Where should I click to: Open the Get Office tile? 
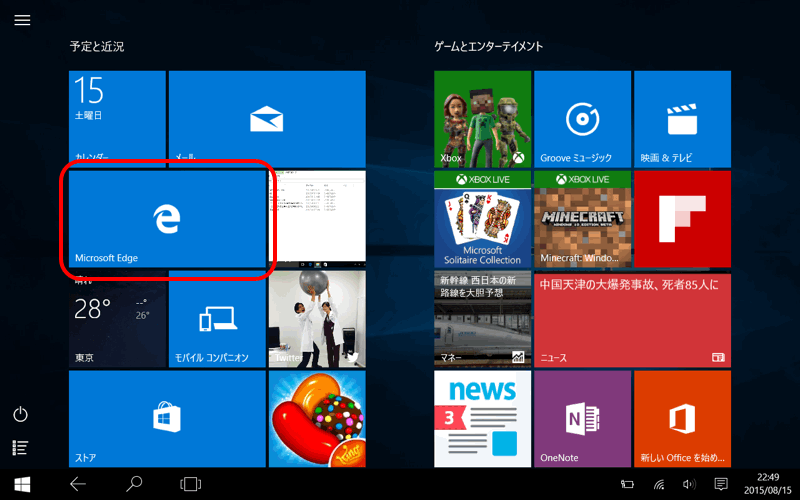click(683, 419)
